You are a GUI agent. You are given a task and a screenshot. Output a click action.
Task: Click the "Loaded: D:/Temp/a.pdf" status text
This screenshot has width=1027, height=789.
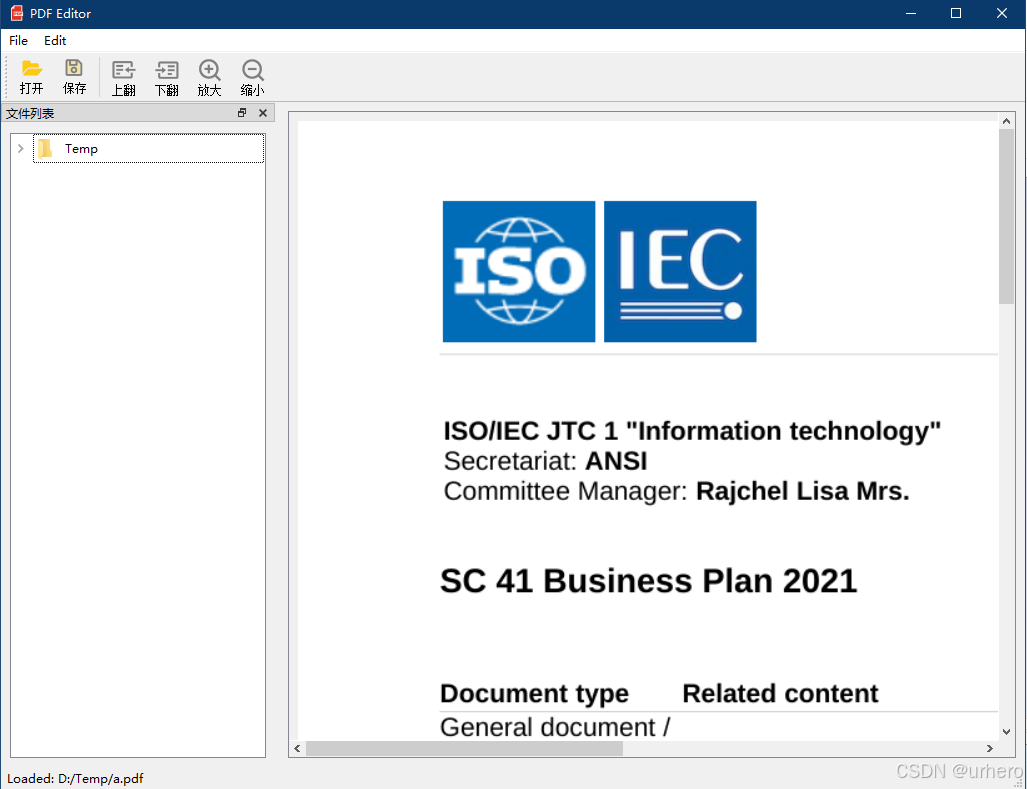(x=75, y=779)
